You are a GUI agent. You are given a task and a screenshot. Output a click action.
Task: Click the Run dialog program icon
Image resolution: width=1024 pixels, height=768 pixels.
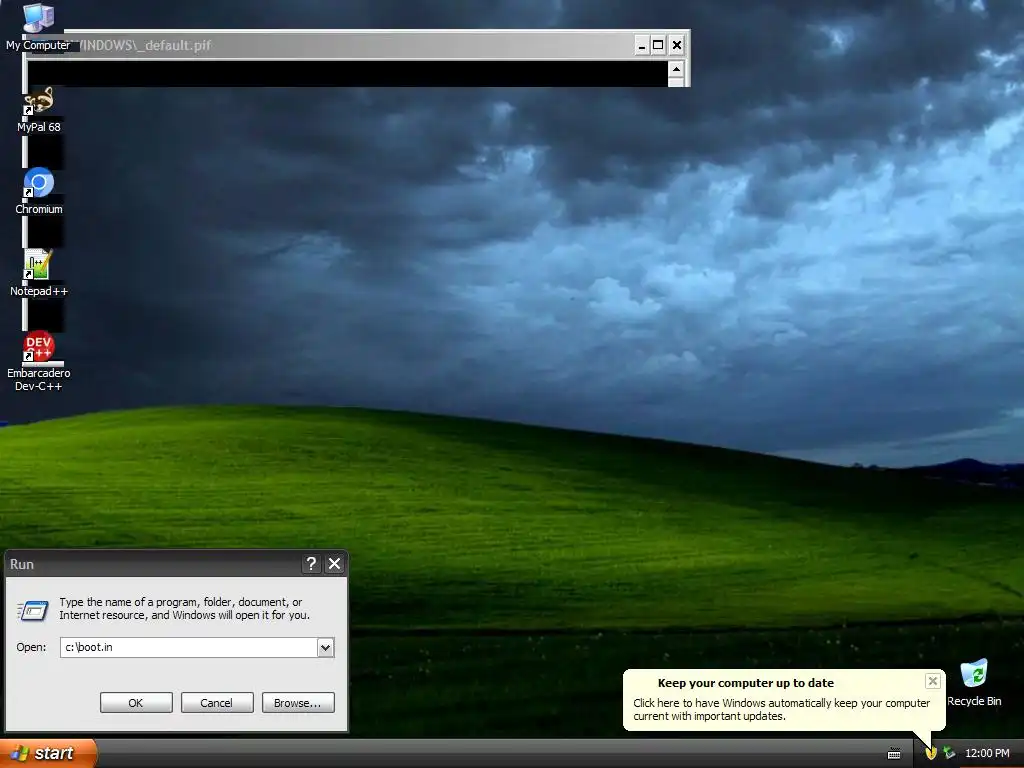coord(32,610)
